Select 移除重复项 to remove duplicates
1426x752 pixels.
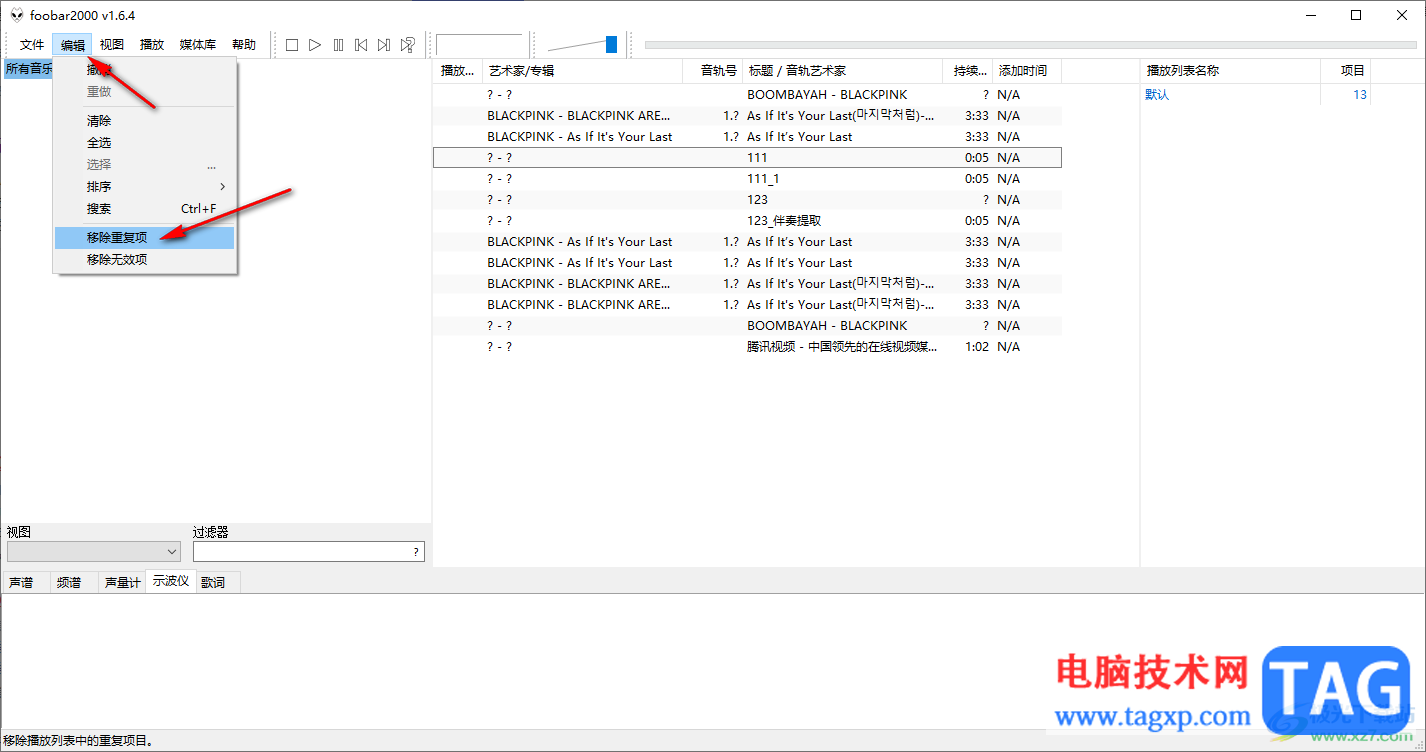(145, 238)
